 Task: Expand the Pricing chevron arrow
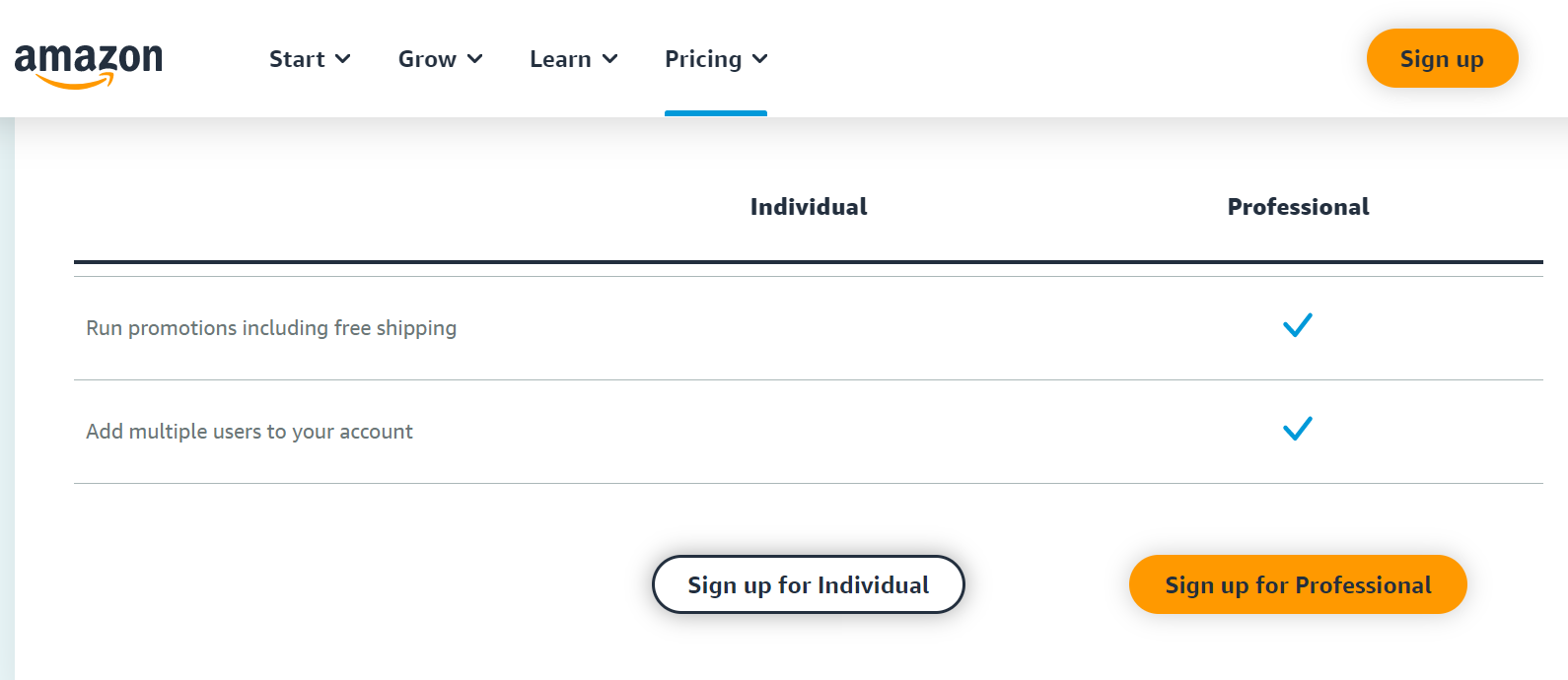coord(760,59)
